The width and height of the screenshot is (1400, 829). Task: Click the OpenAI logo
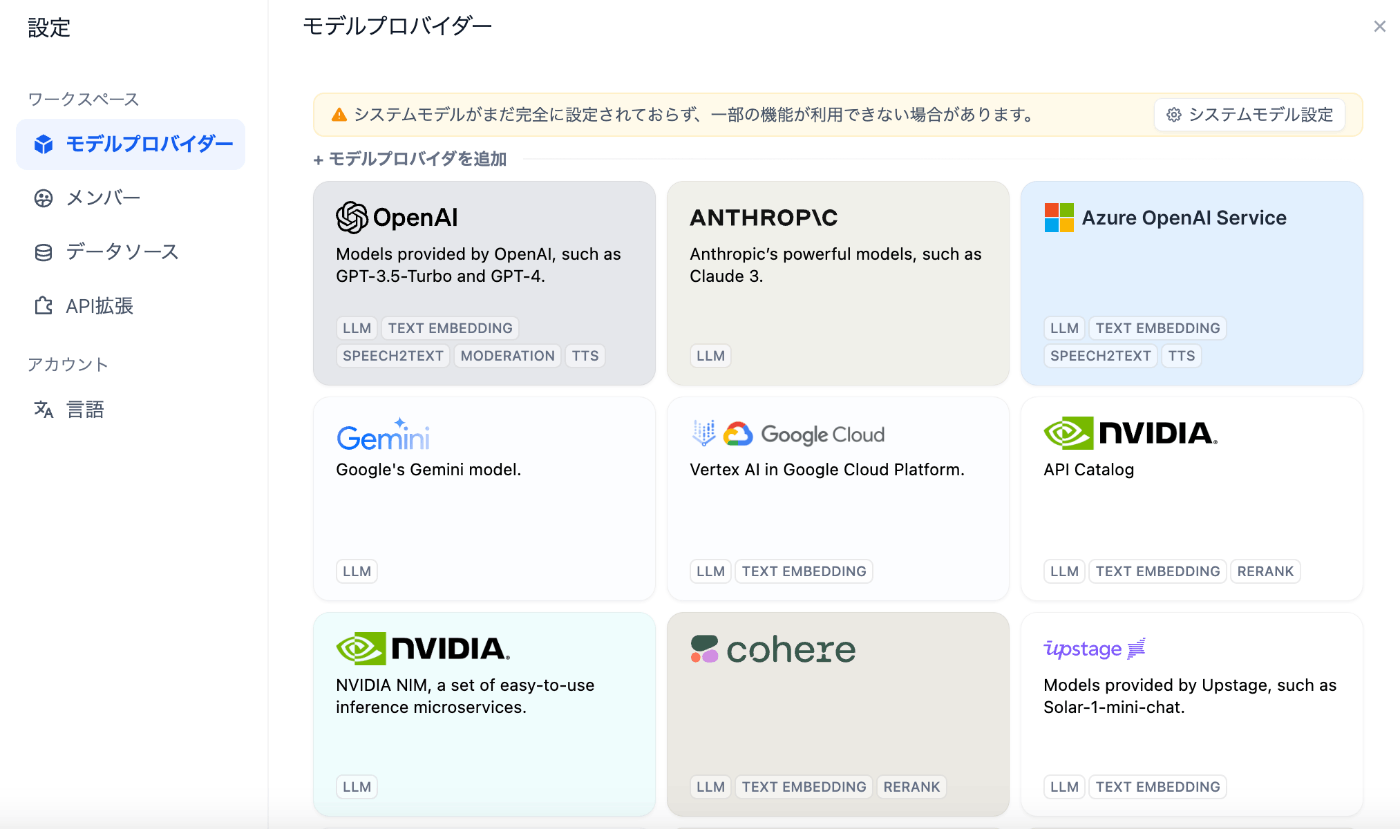(x=397, y=217)
